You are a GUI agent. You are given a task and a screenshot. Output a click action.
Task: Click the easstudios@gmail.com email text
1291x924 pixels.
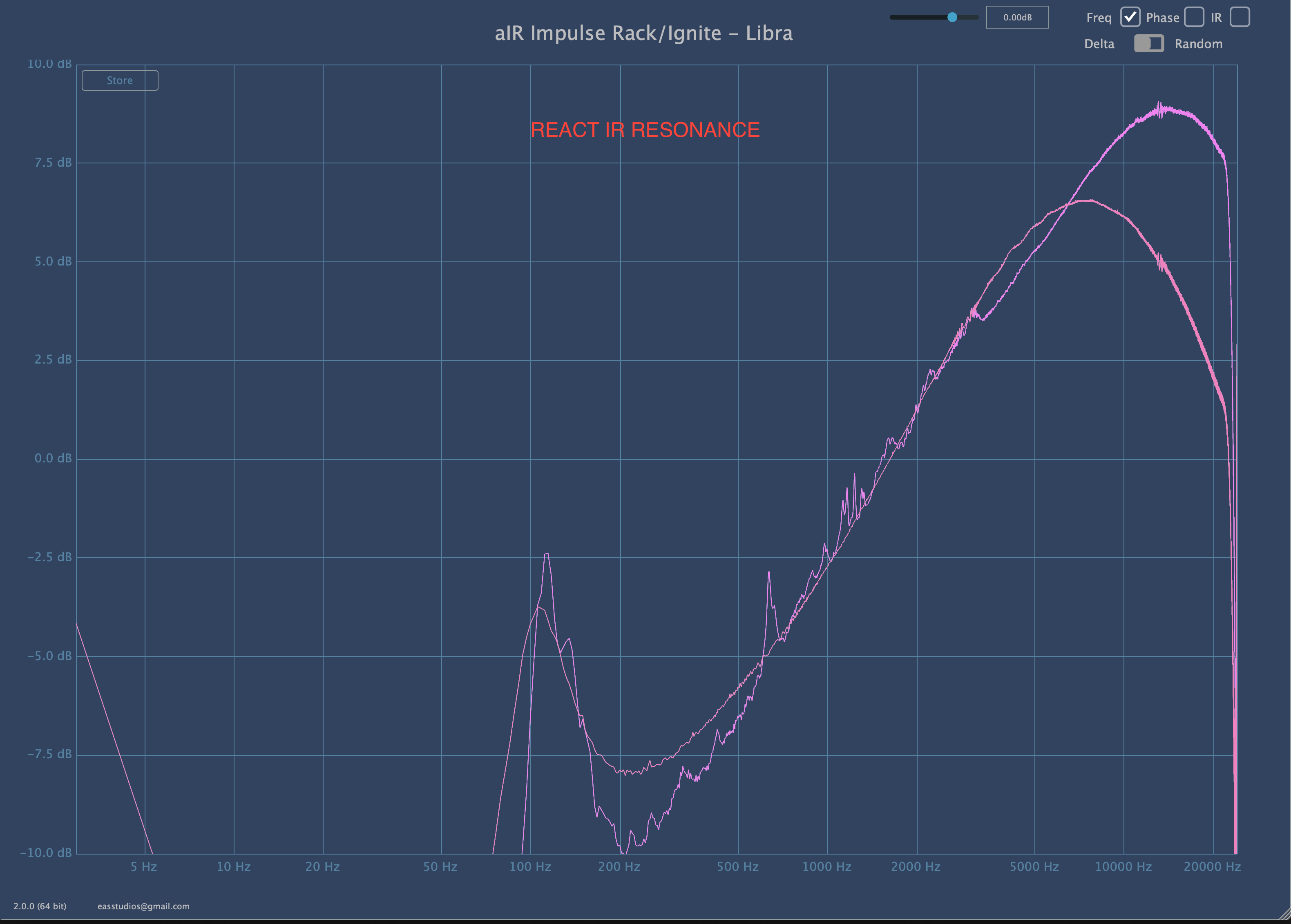(143, 906)
